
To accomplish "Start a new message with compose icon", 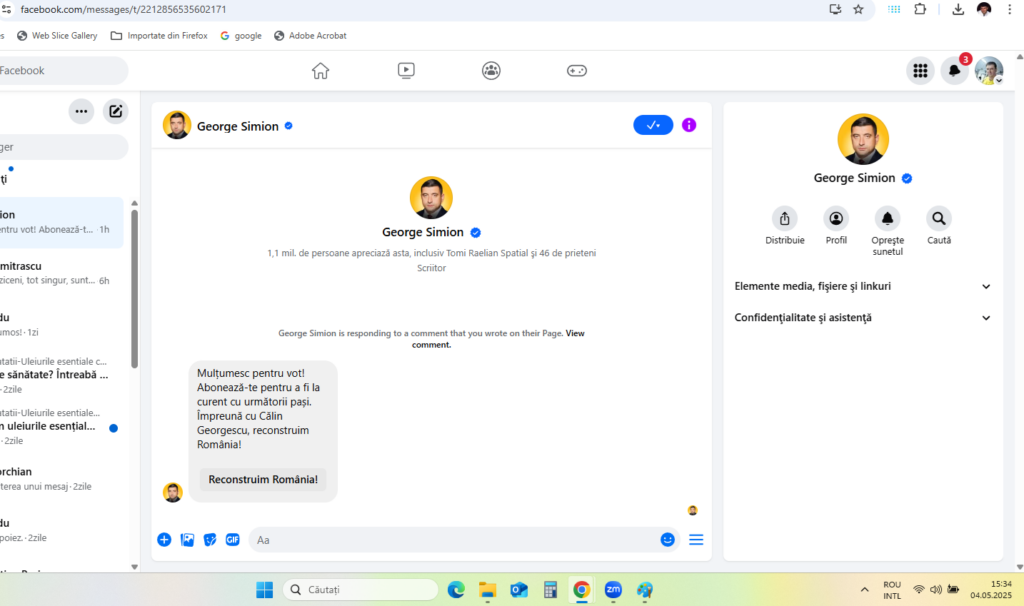I will coord(116,111).
